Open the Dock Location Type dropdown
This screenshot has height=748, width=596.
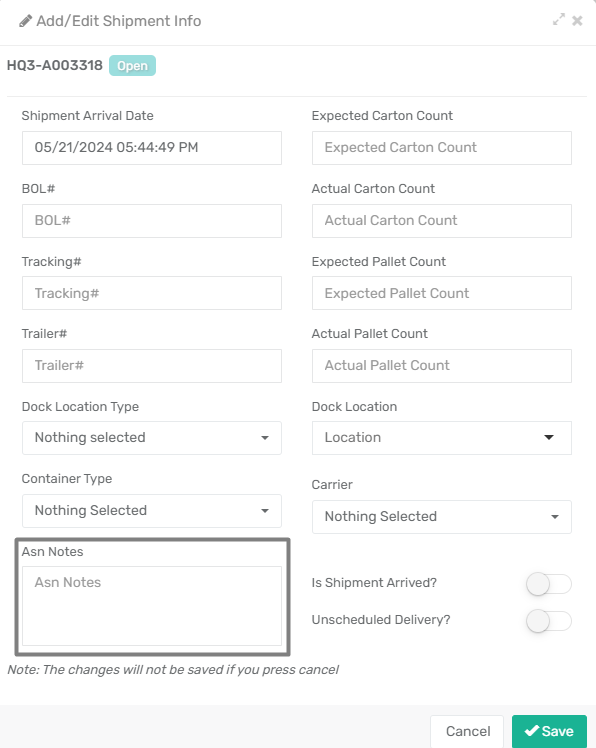[152, 438]
